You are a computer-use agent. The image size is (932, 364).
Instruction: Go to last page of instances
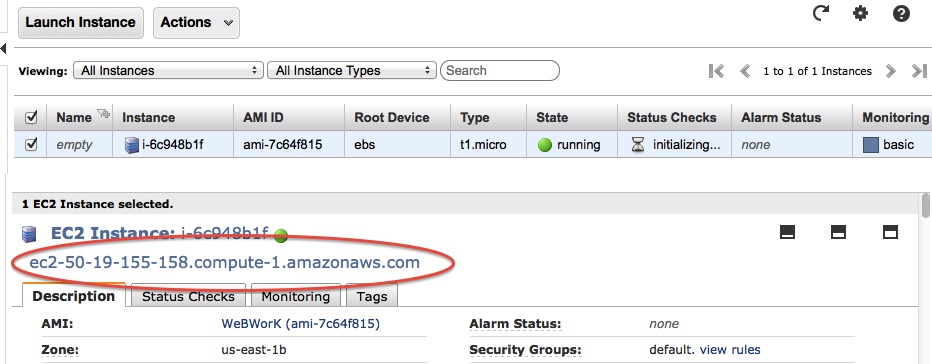point(920,71)
